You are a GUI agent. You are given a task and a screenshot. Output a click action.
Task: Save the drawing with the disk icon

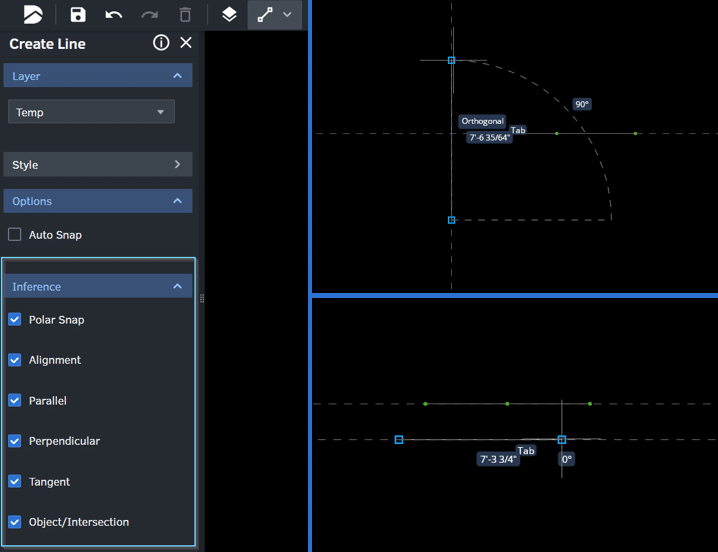tap(78, 15)
